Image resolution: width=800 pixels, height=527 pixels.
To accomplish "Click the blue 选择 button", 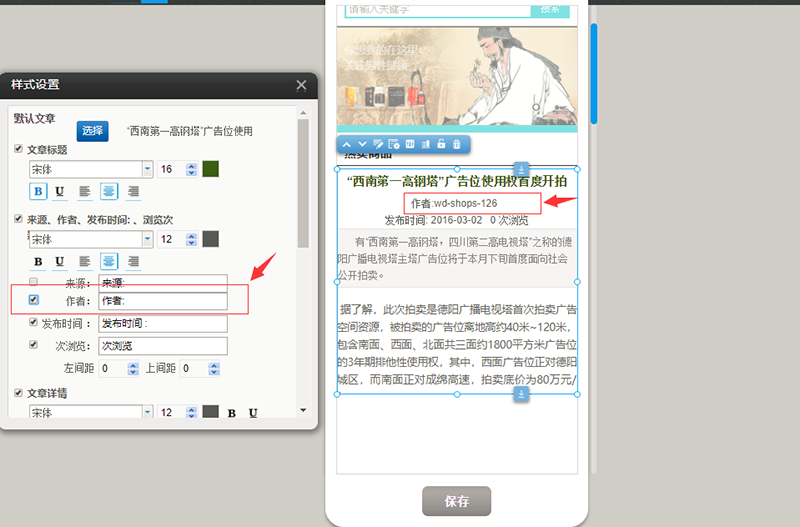I will click(92, 131).
